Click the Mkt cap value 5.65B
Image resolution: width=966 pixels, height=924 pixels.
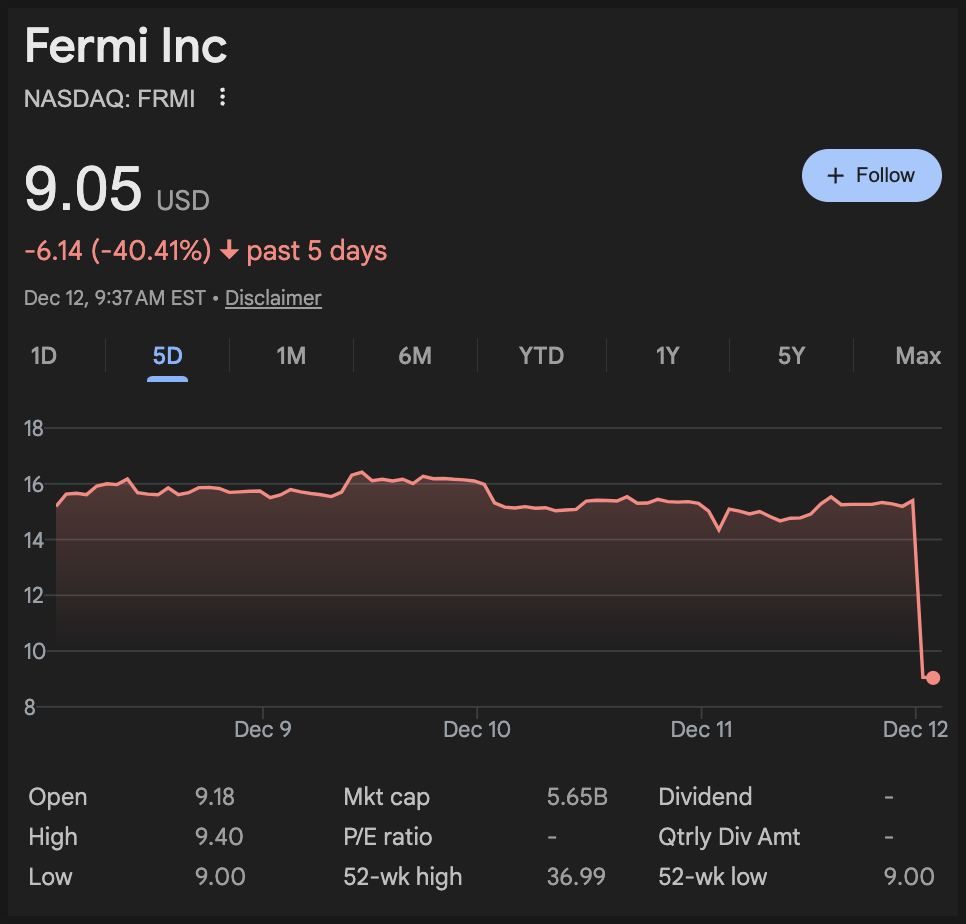pos(577,797)
